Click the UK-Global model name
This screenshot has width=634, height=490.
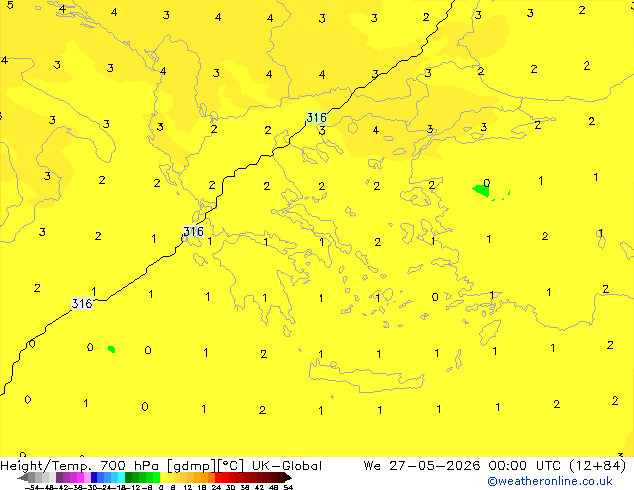click(x=287, y=466)
